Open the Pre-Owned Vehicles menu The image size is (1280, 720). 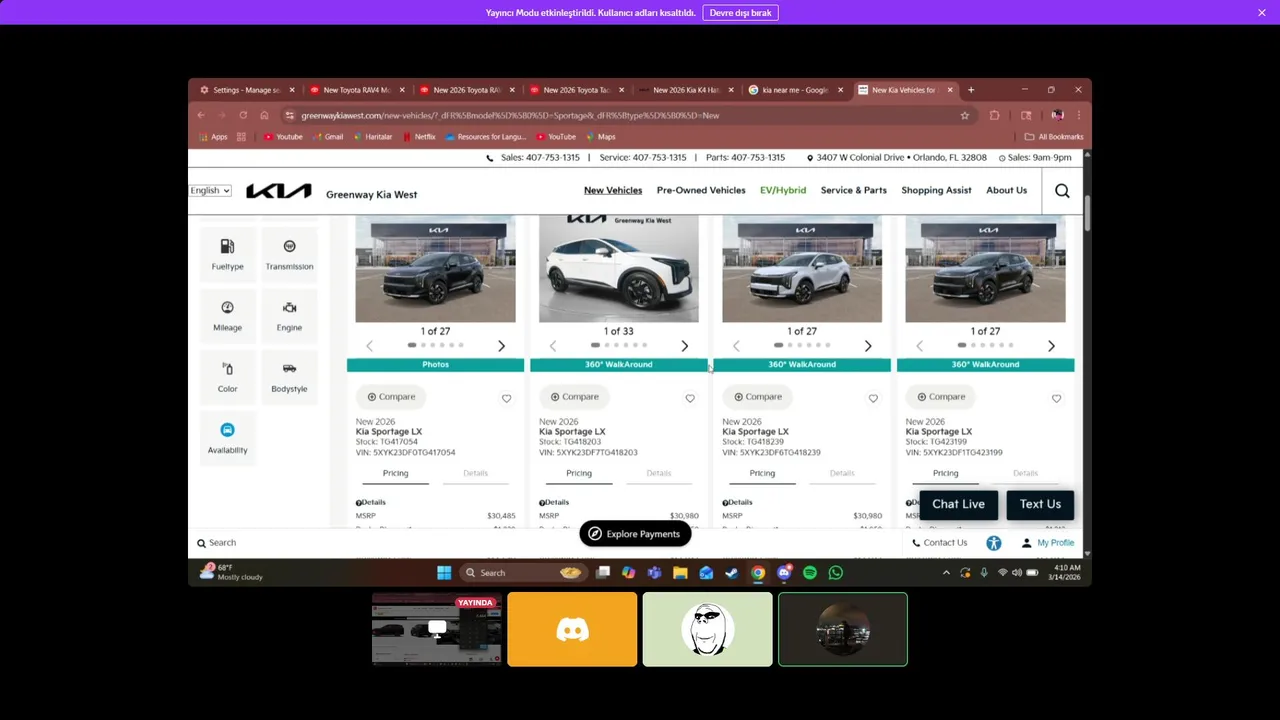(701, 190)
